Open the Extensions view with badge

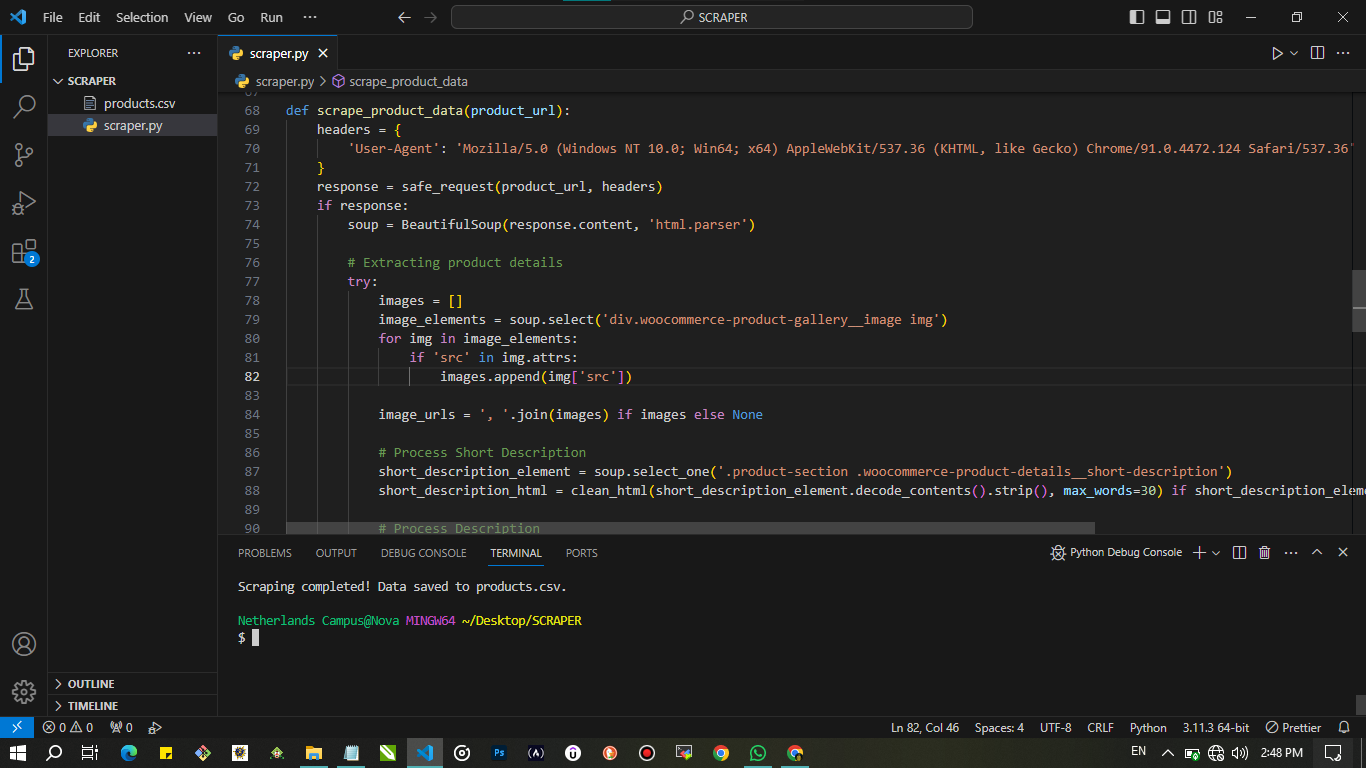[24, 251]
